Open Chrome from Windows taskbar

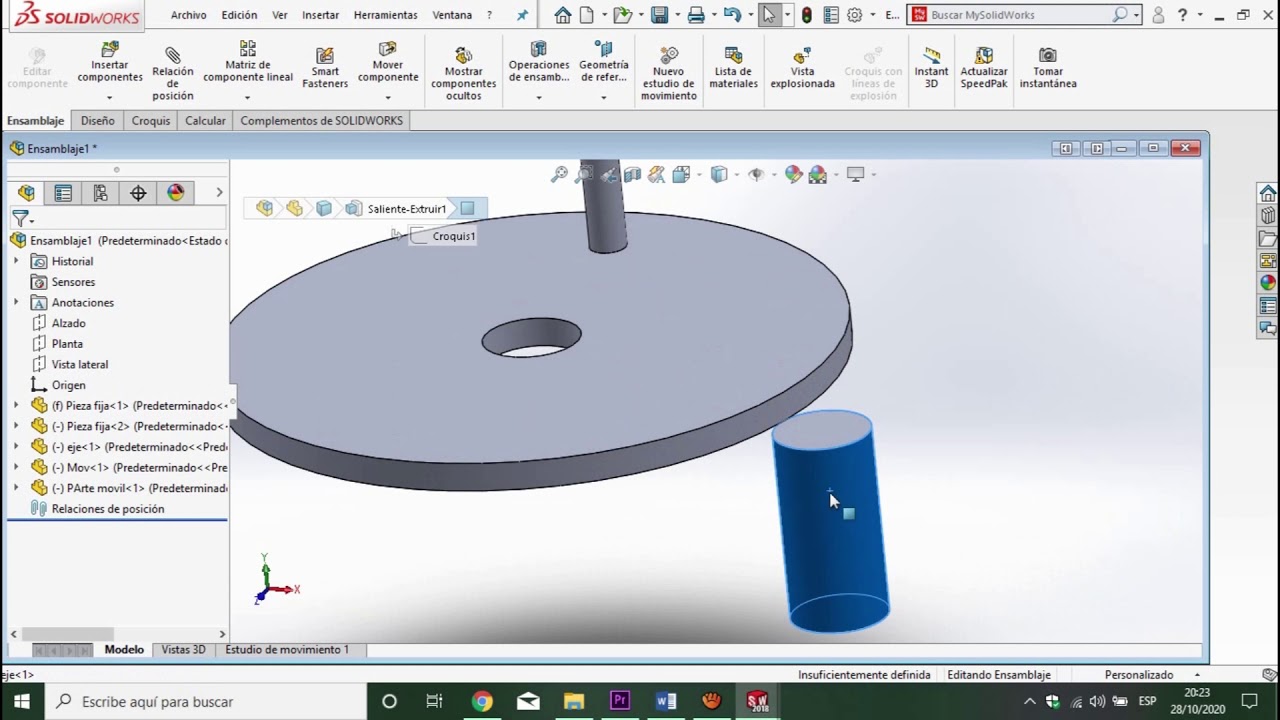(482, 701)
